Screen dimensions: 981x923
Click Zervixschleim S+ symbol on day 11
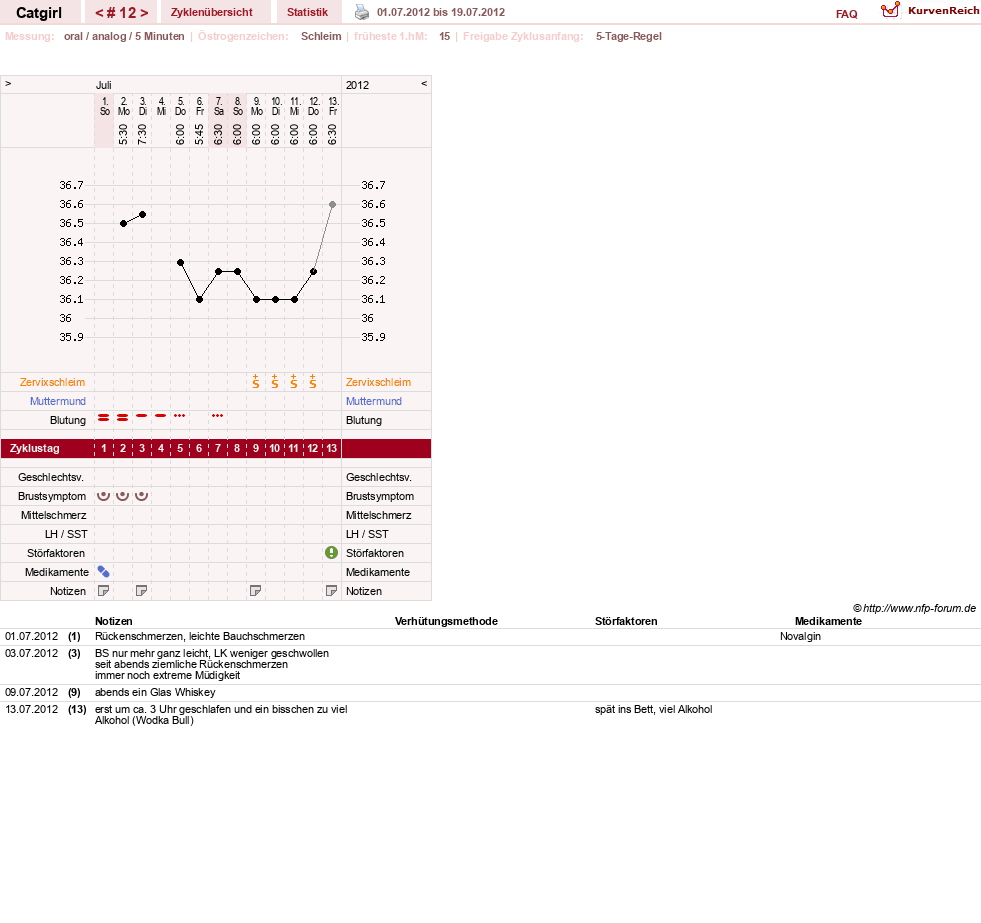[293, 382]
